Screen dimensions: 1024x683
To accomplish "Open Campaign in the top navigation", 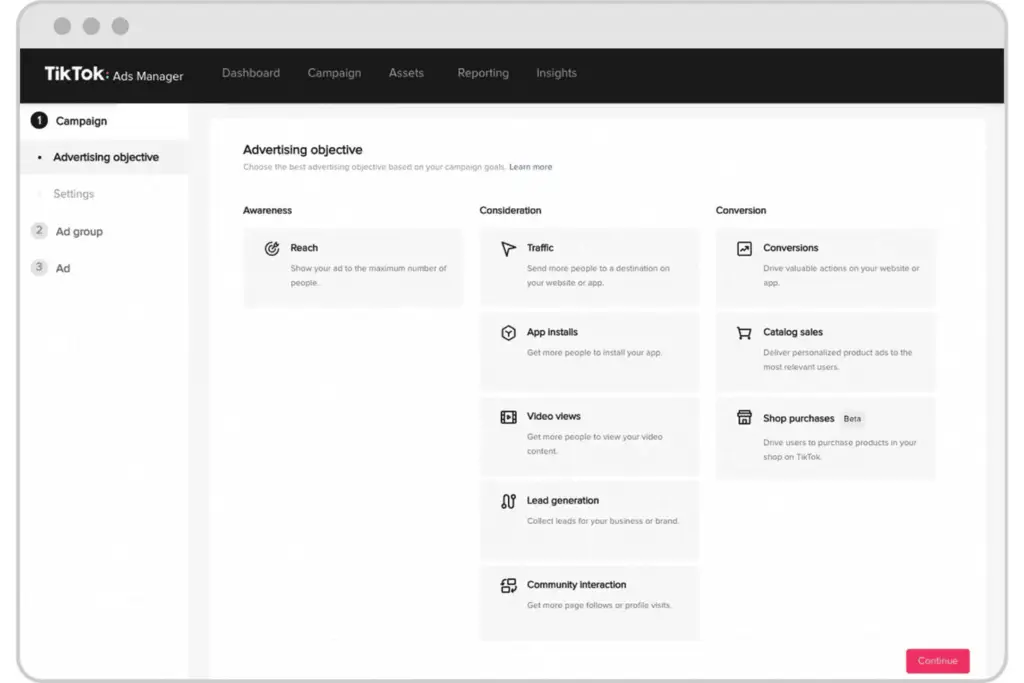I will (334, 73).
